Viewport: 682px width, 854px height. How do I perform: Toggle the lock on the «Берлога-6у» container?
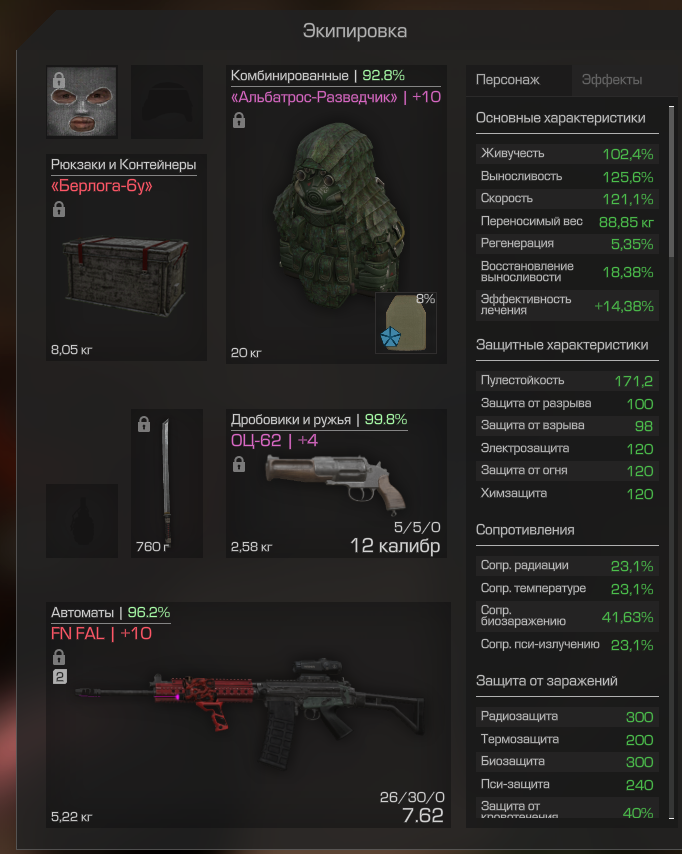(59, 210)
